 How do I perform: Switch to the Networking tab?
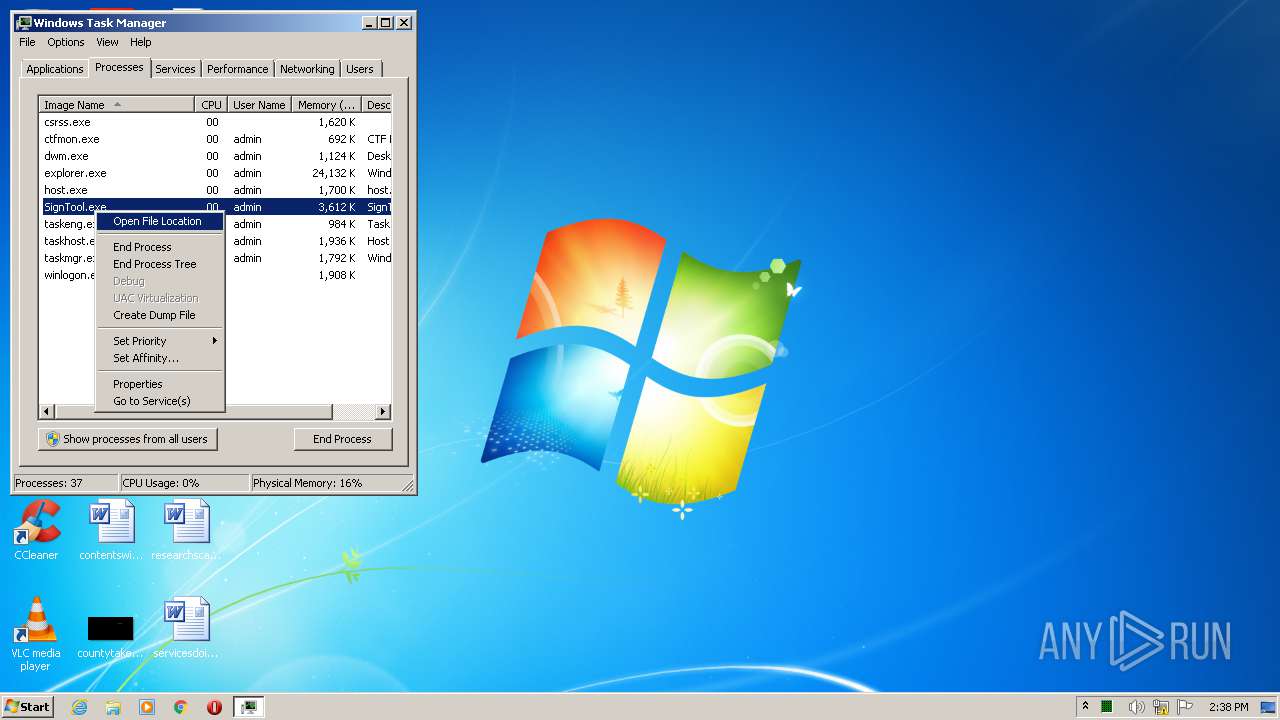(x=307, y=69)
